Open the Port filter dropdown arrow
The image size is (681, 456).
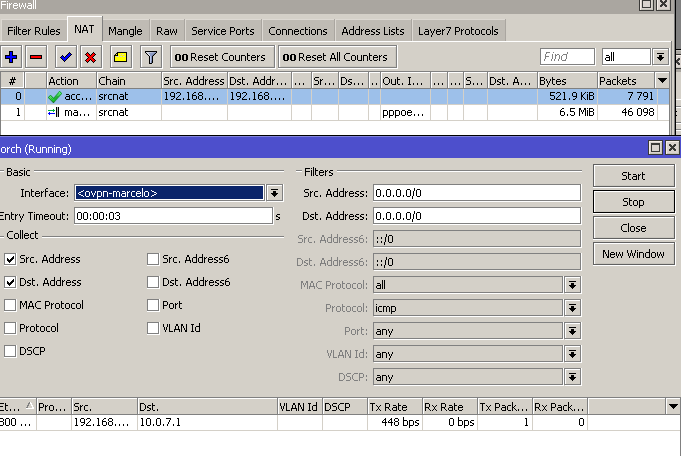coord(572,331)
